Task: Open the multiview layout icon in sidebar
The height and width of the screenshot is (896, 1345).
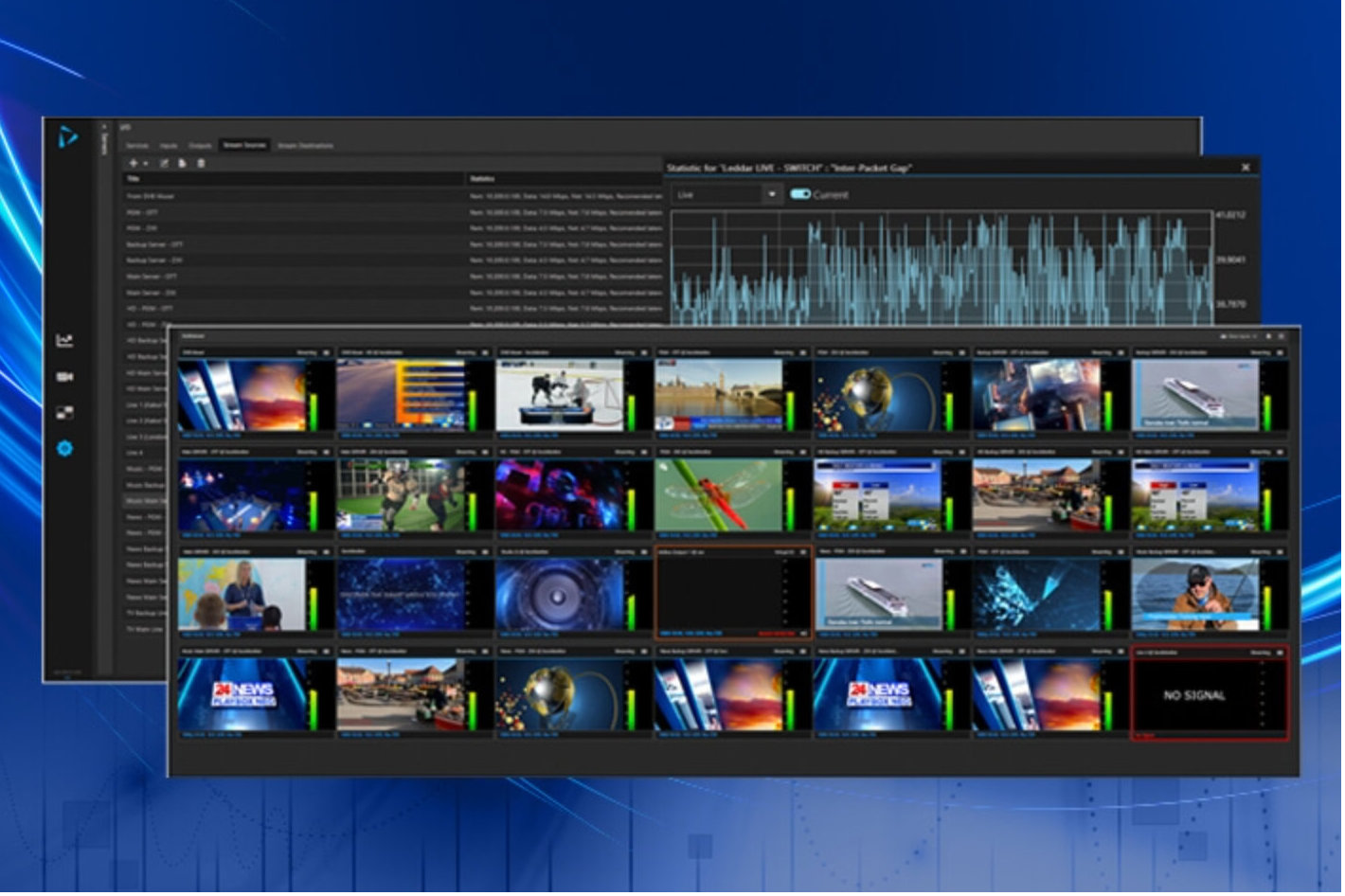Action: (64, 413)
